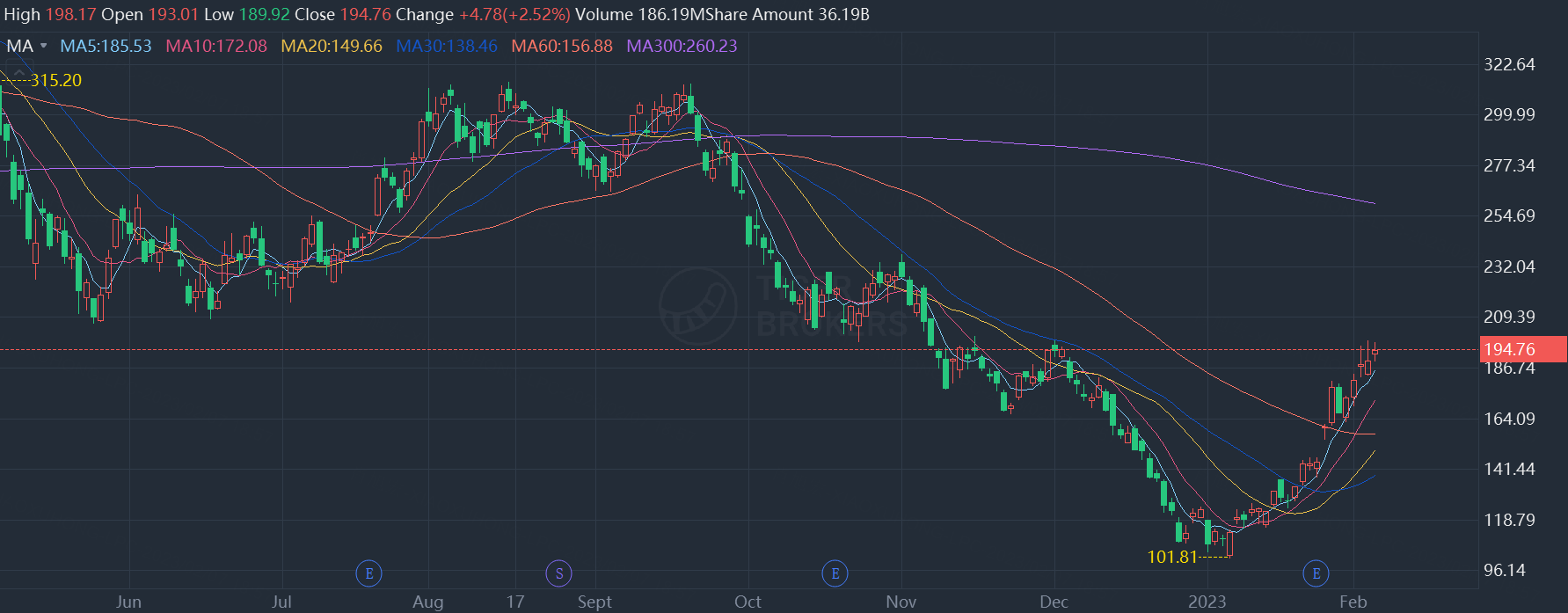
Task: Click the 2023 date label on the time axis
Action: click(1207, 602)
